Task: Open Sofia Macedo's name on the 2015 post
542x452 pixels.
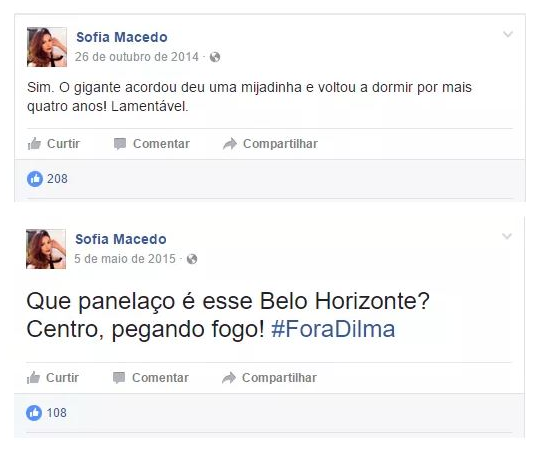Action: click(121, 239)
